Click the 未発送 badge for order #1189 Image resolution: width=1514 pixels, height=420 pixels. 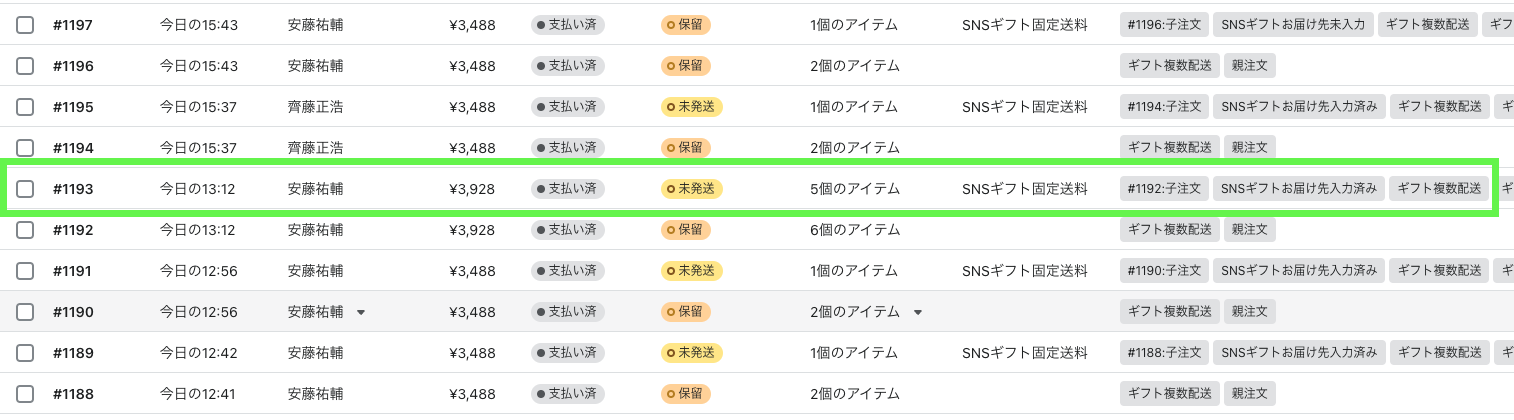click(693, 353)
